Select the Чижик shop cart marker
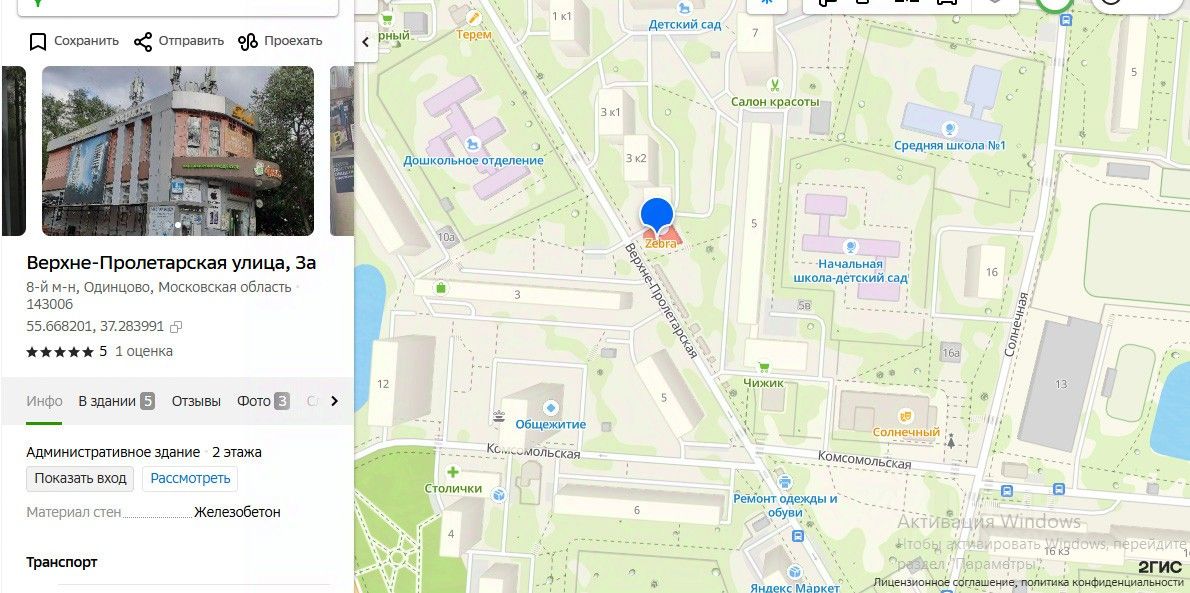The height and width of the screenshot is (593, 1190). 764,367
